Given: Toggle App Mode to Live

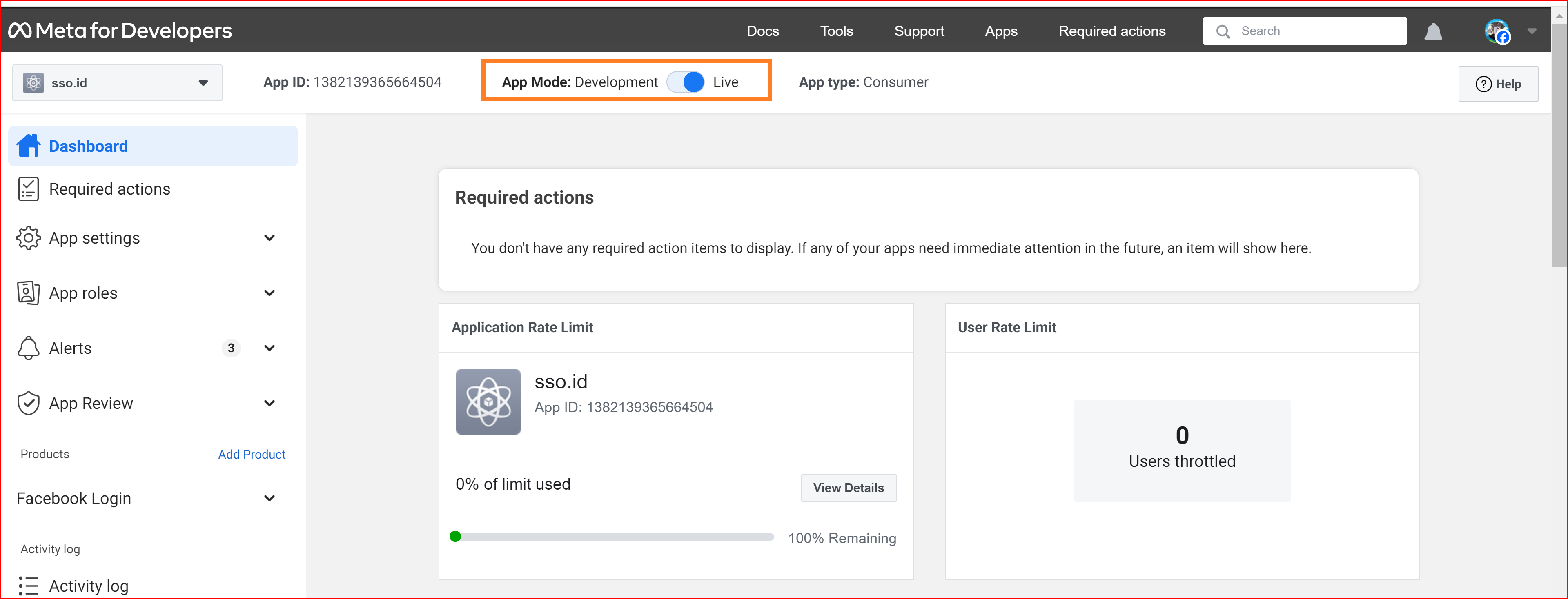Looking at the screenshot, I should point(686,82).
